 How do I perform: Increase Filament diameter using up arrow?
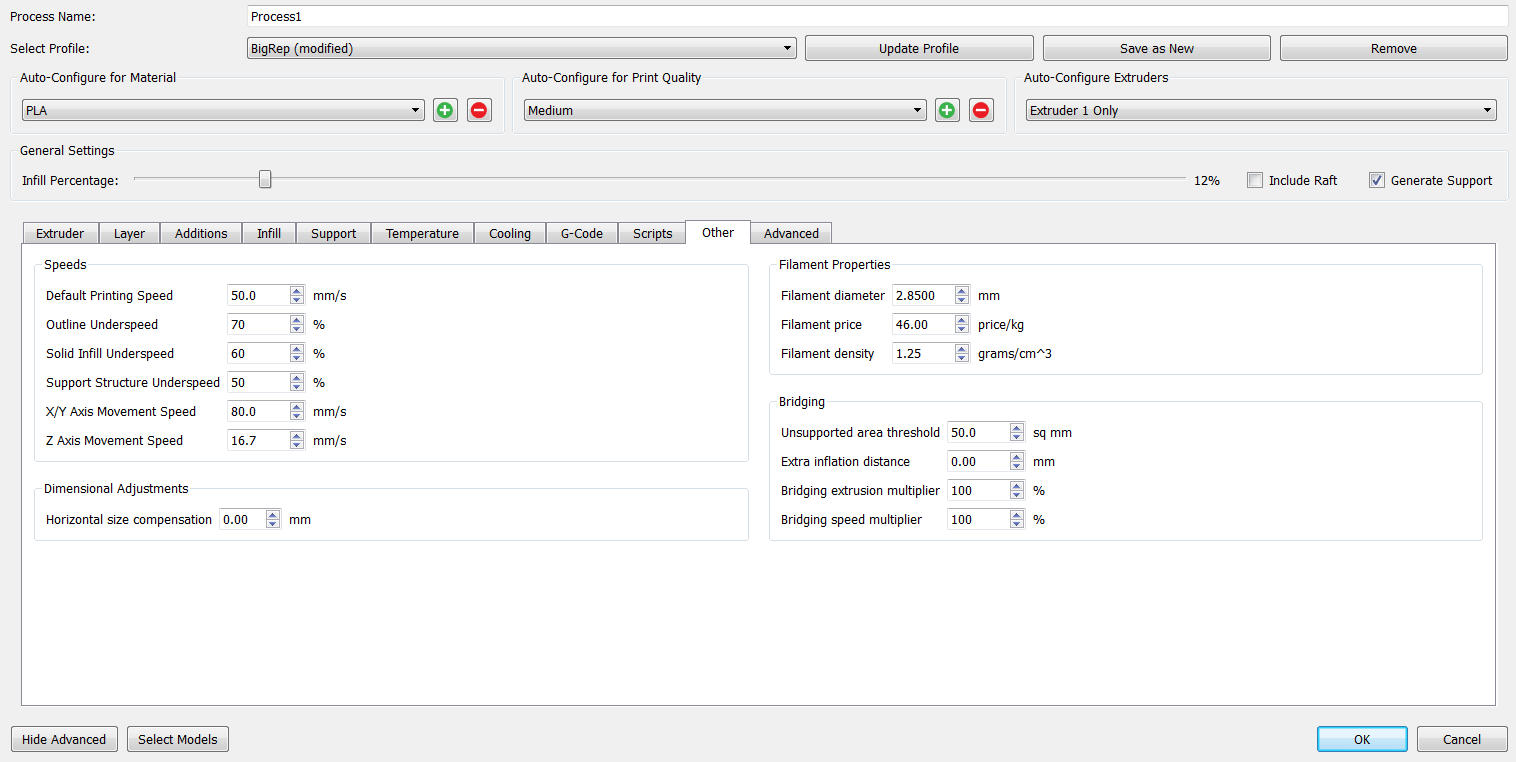962,291
